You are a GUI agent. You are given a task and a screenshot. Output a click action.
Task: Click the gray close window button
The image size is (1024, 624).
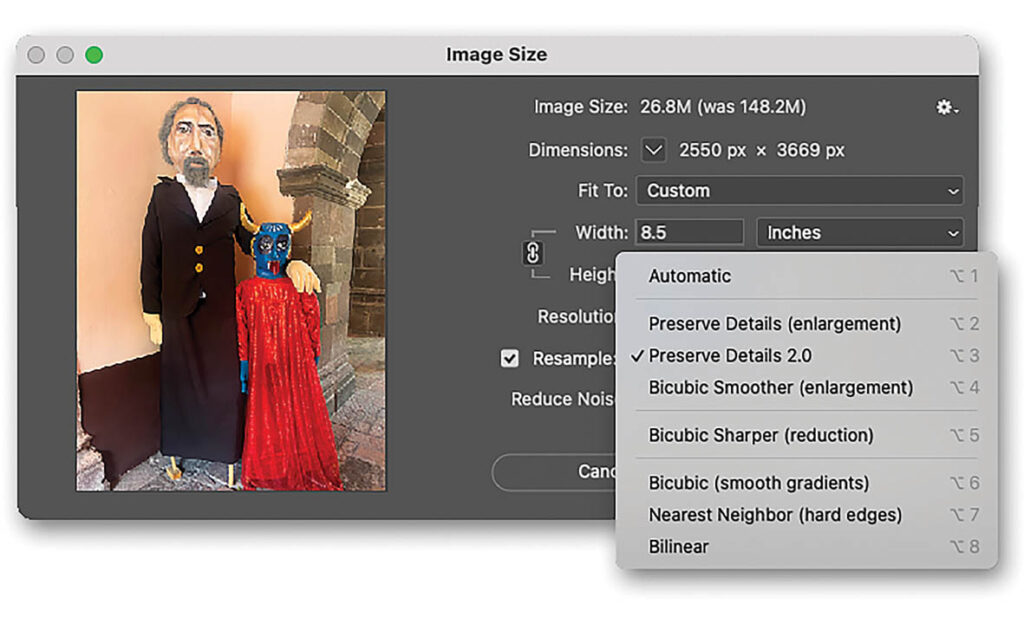37,55
